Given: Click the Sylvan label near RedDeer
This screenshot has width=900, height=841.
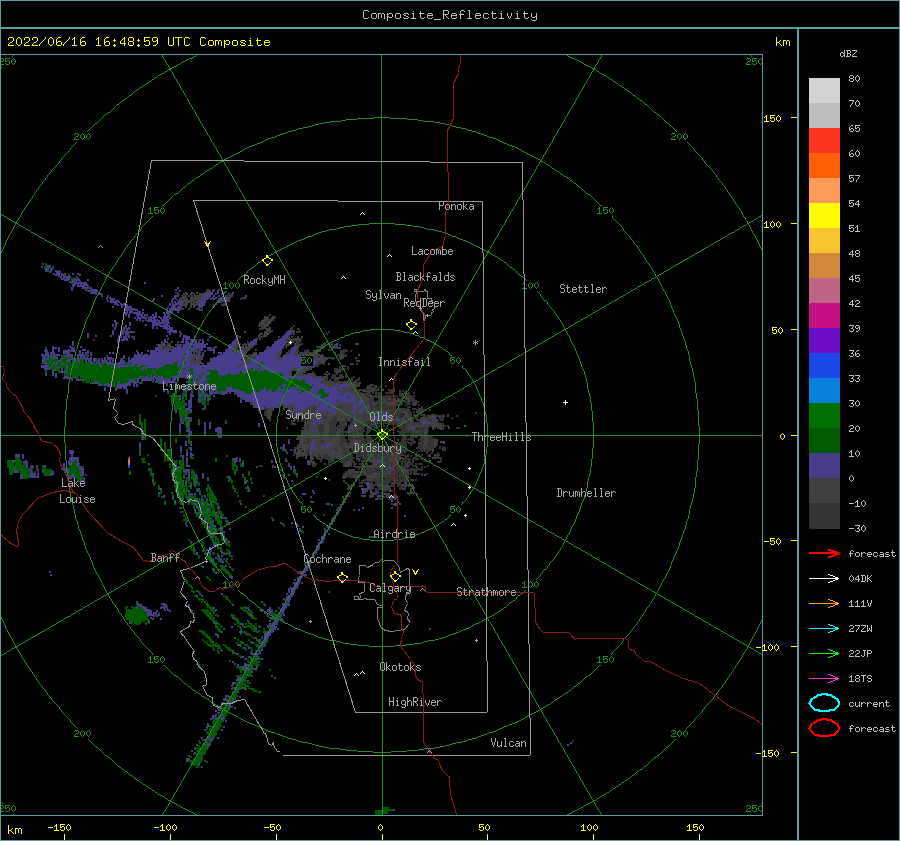Looking at the screenshot, I should (x=383, y=295).
